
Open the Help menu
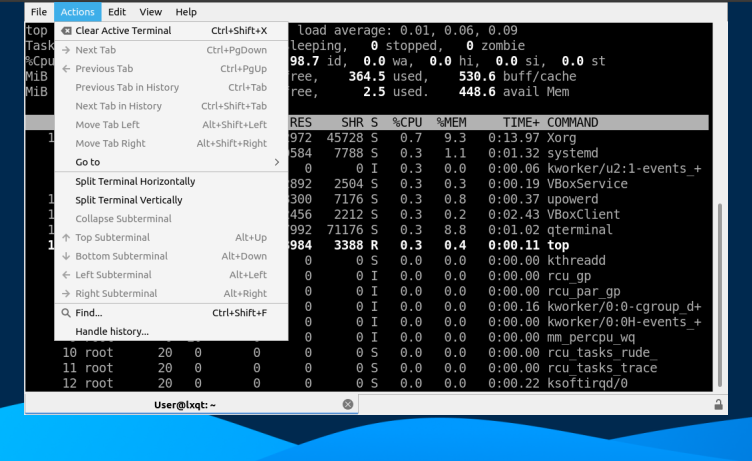tap(186, 12)
